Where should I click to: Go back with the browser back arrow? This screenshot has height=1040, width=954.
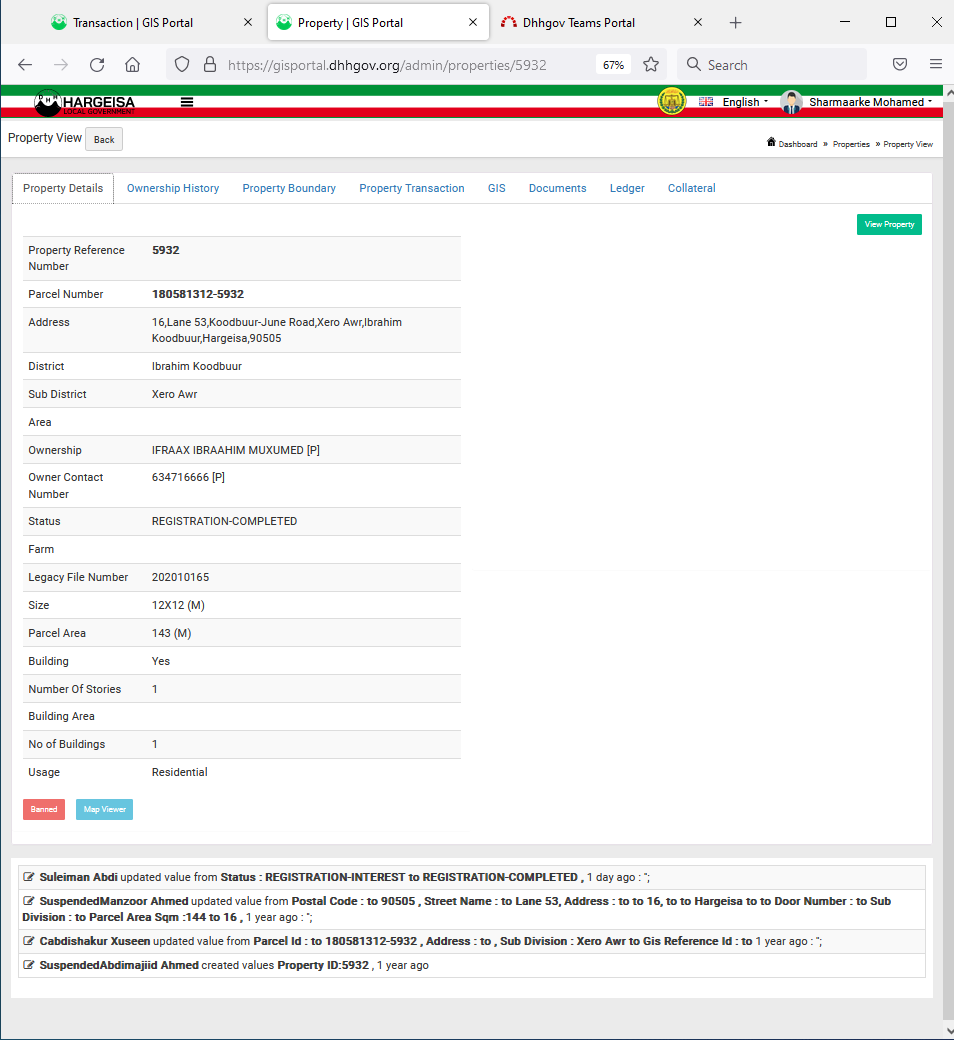point(25,64)
